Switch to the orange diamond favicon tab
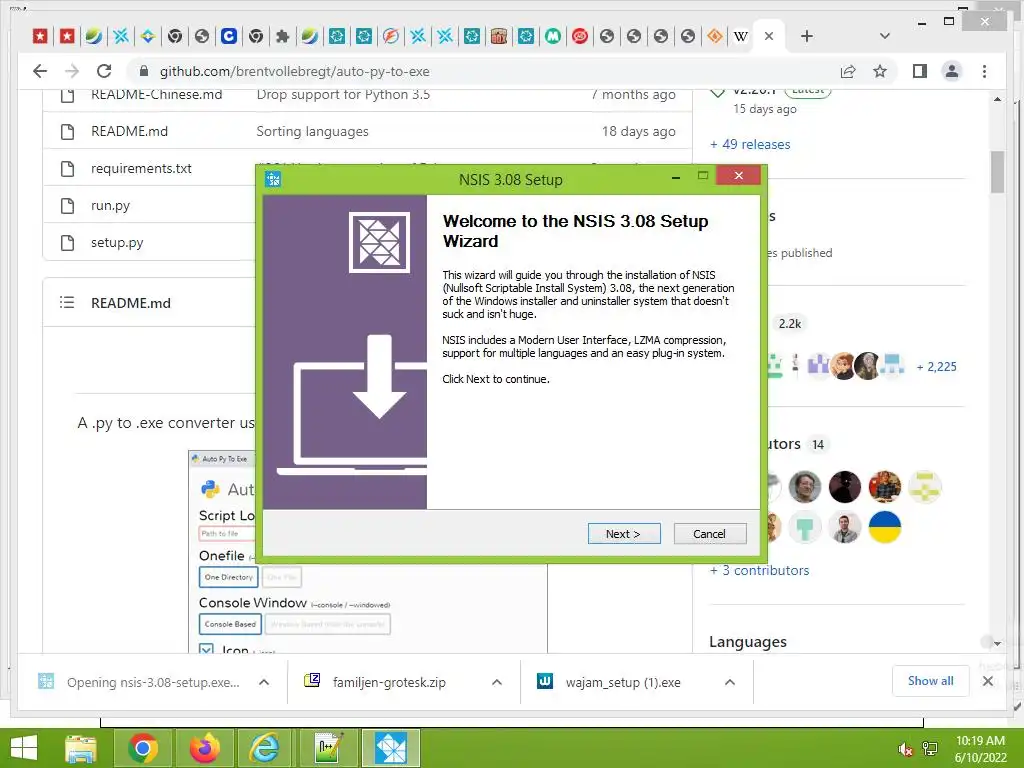 pyautogui.click(x=714, y=37)
